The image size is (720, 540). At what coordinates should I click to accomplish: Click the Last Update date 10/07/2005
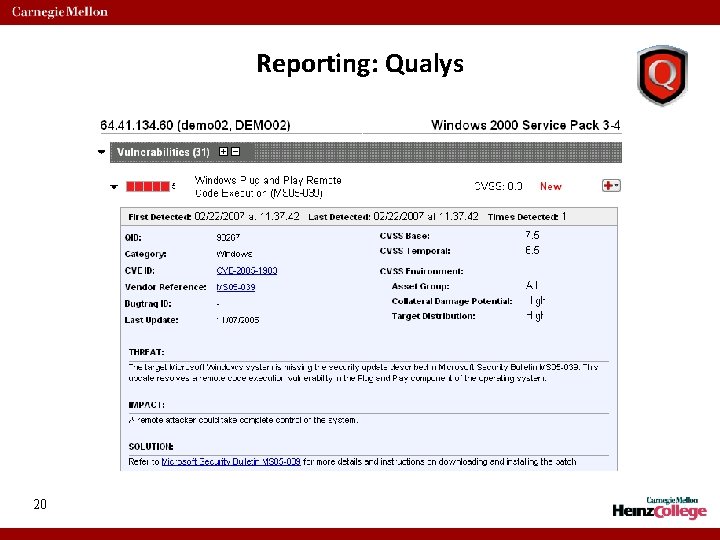[x=237, y=320]
